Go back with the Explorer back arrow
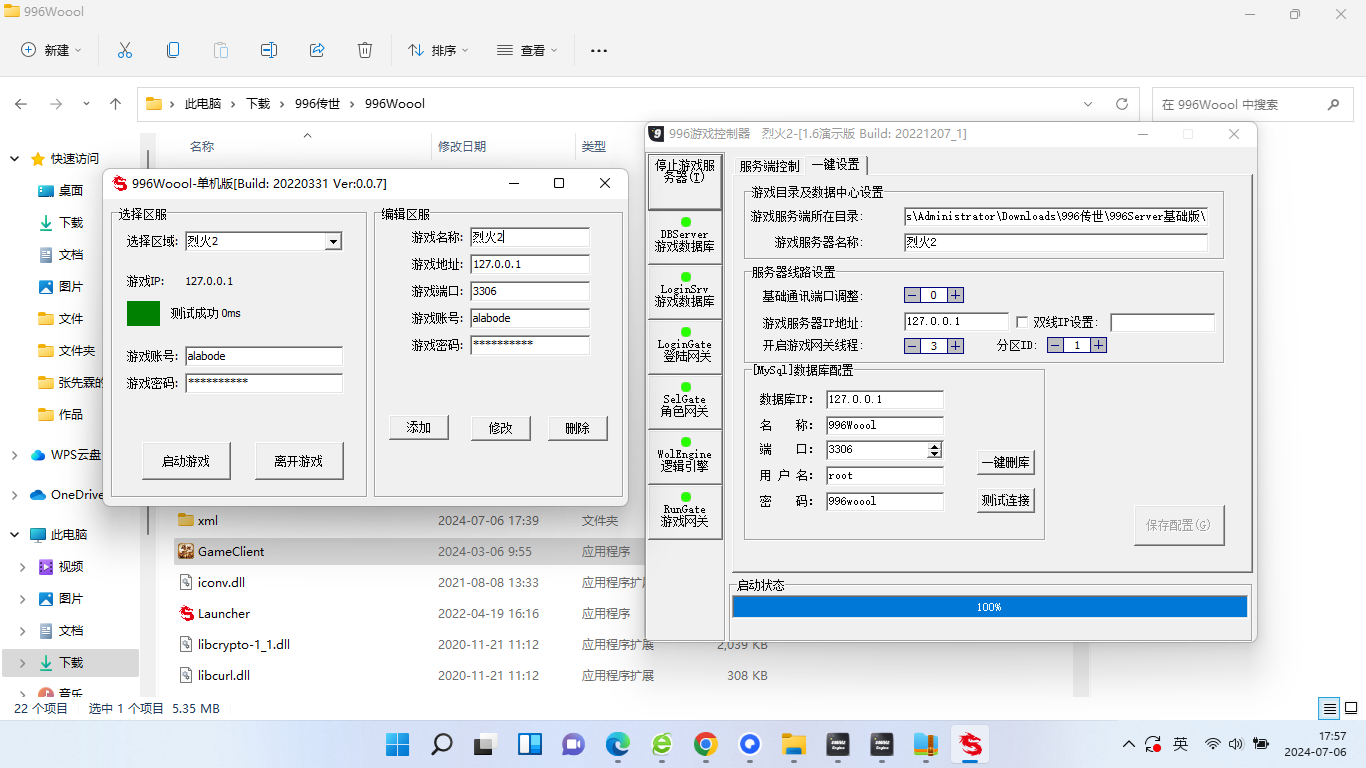 [21, 104]
